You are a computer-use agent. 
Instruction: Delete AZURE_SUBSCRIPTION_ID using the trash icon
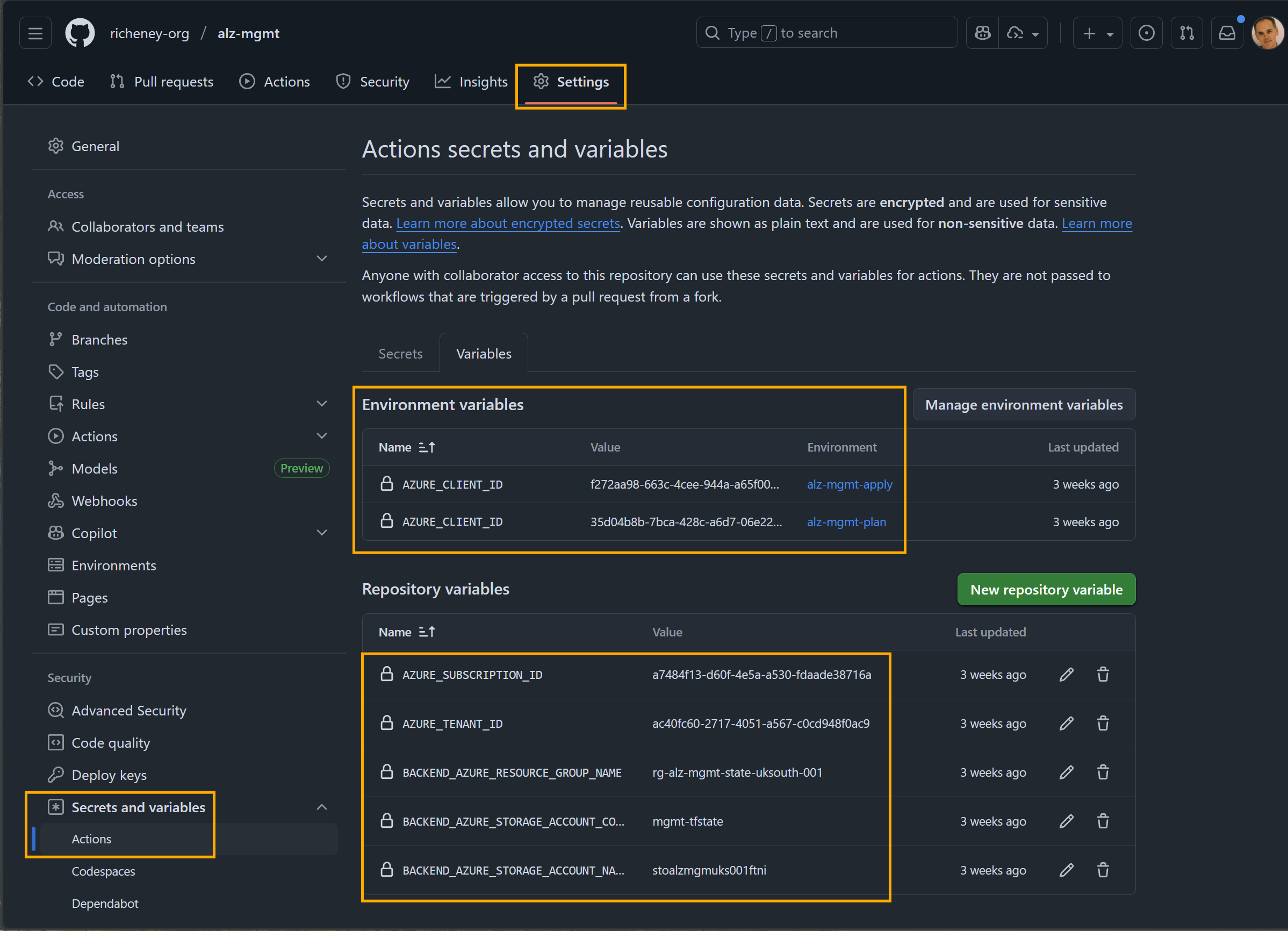[1103, 675]
